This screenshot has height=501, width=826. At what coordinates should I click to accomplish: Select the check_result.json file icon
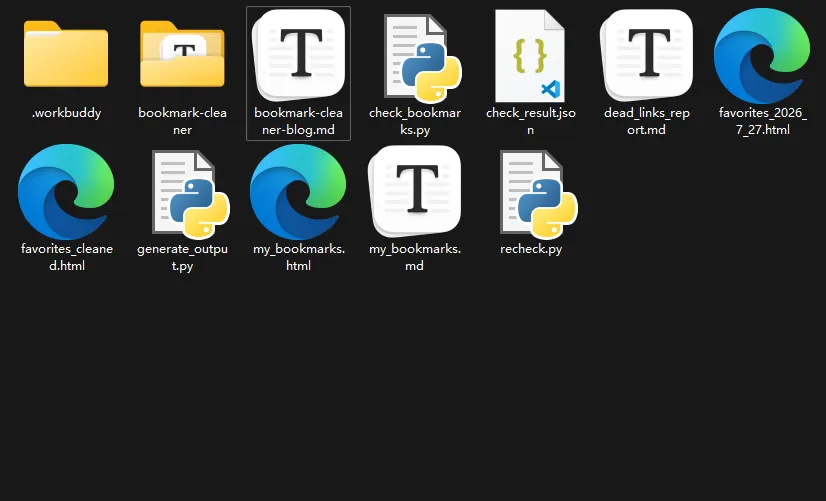click(530, 56)
